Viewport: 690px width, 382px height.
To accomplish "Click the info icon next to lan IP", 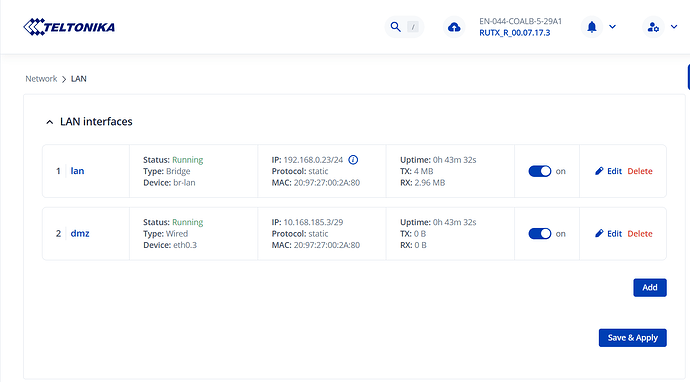I will click(353, 160).
